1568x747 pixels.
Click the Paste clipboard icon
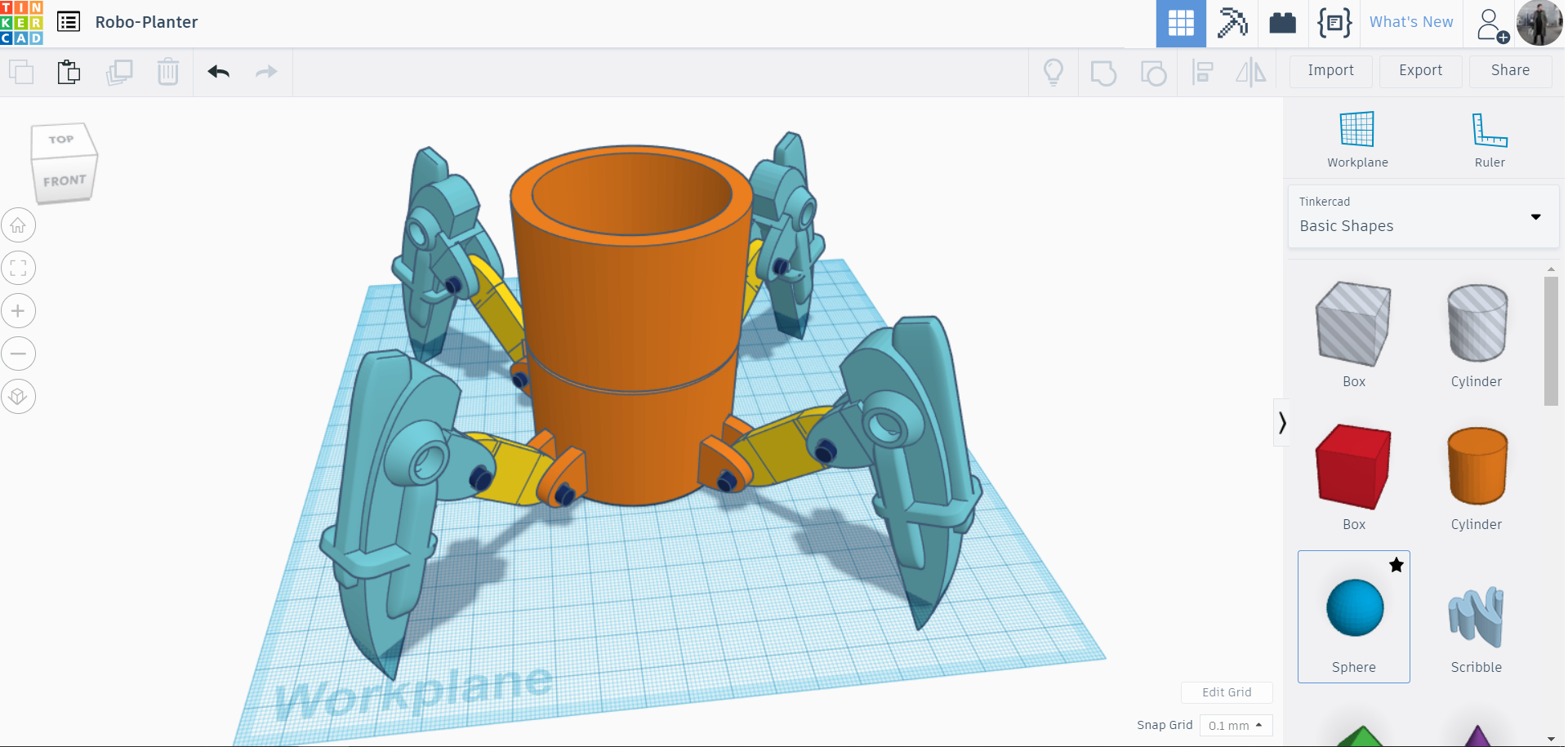click(69, 72)
